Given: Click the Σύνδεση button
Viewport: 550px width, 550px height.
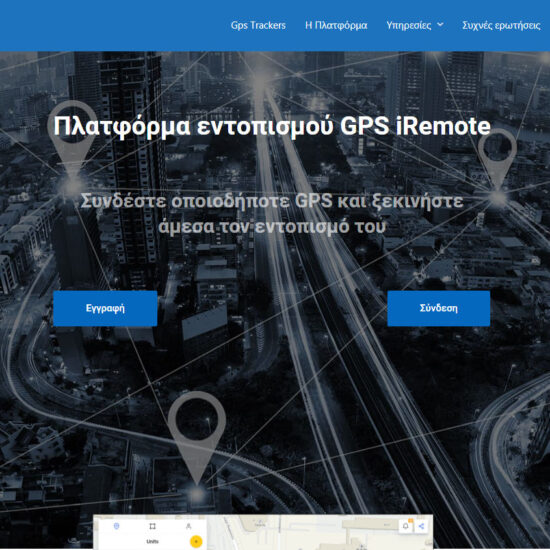Looking at the screenshot, I should [438, 308].
